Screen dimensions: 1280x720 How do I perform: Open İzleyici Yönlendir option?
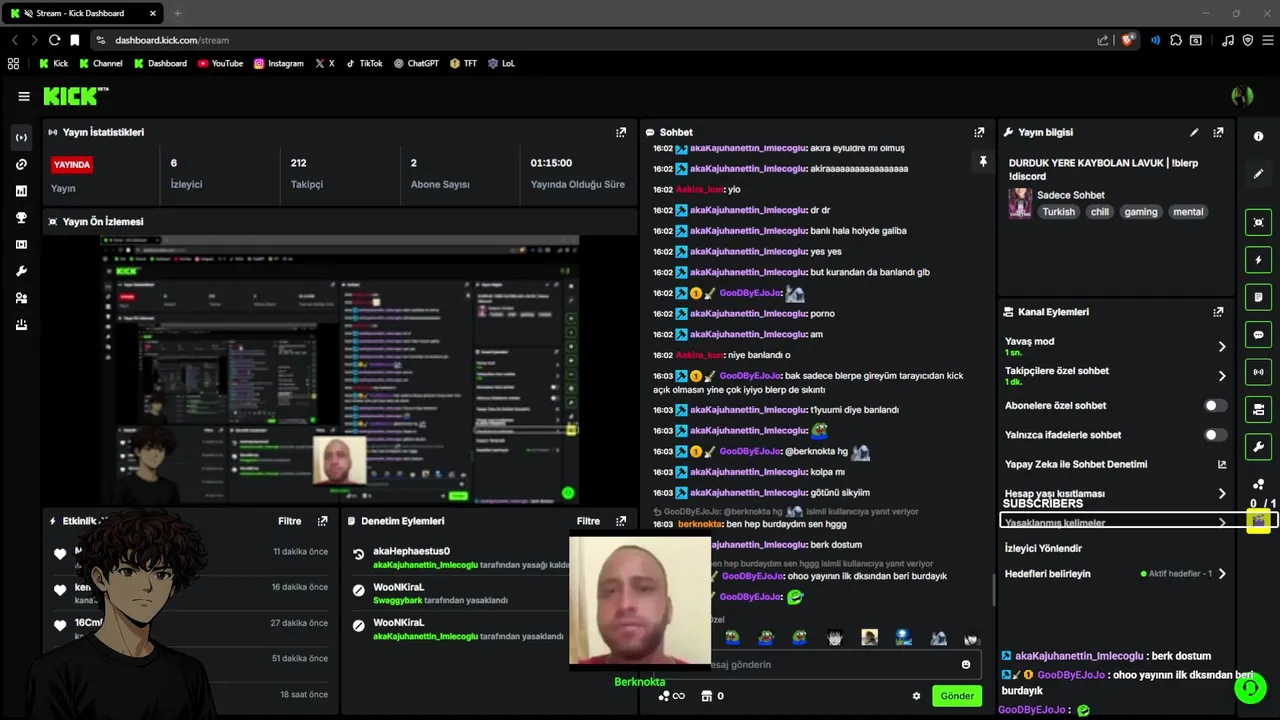(x=1043, y=549)
